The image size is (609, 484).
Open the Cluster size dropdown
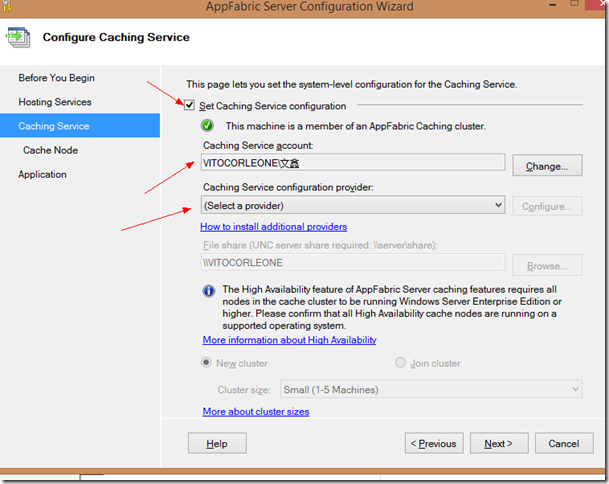[x=431, y=389]
